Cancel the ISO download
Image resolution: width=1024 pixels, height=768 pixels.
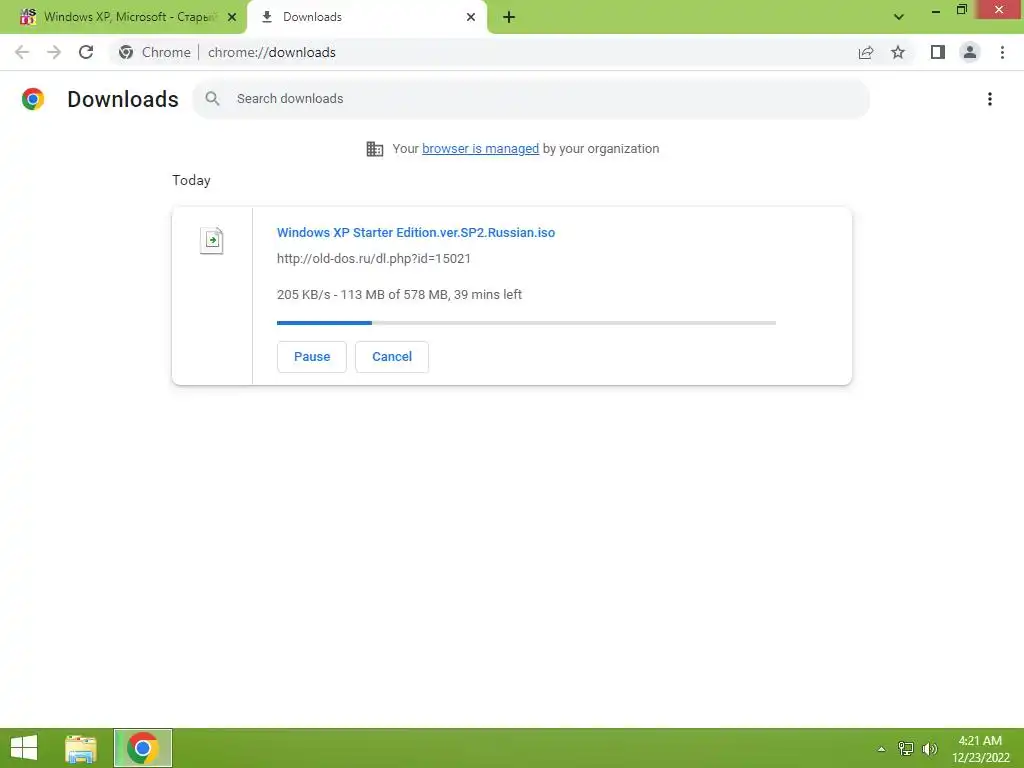pyautogui.click(x=392, y=357)
